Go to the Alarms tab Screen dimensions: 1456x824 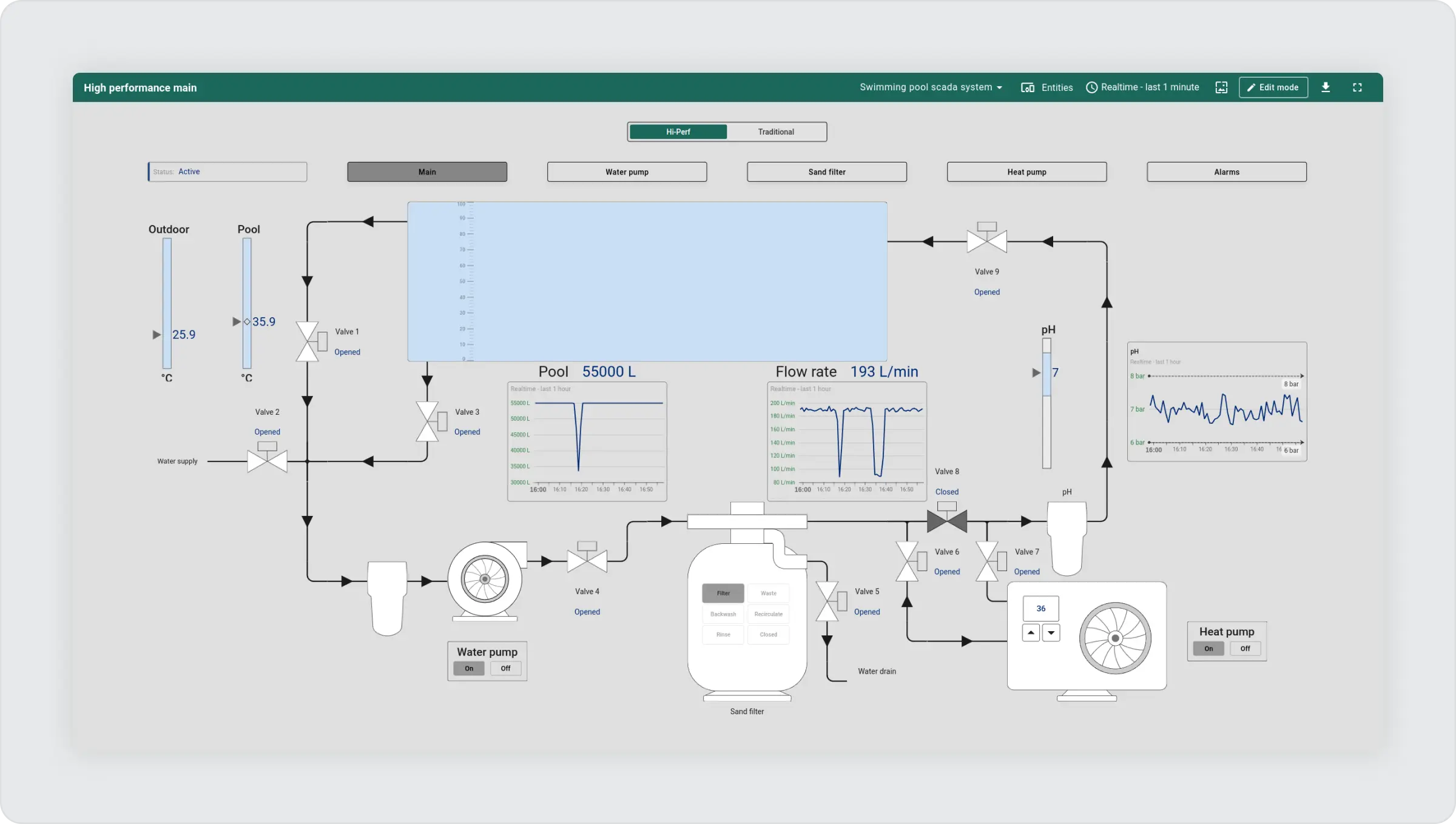1226,172
